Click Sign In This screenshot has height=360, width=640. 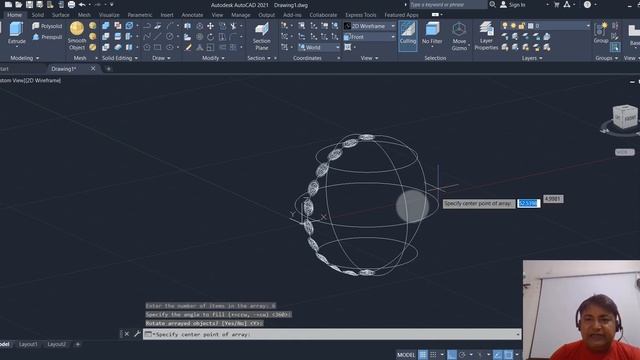coord(513,4)
